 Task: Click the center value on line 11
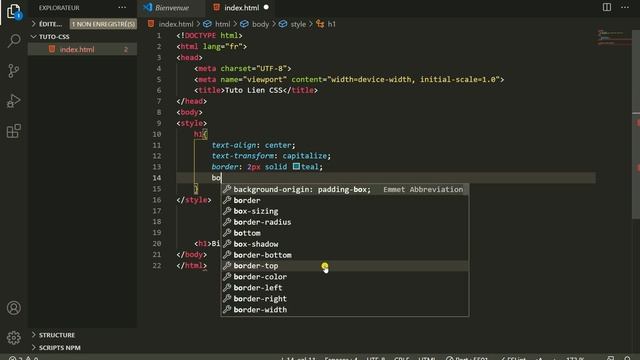coord(278,145)
